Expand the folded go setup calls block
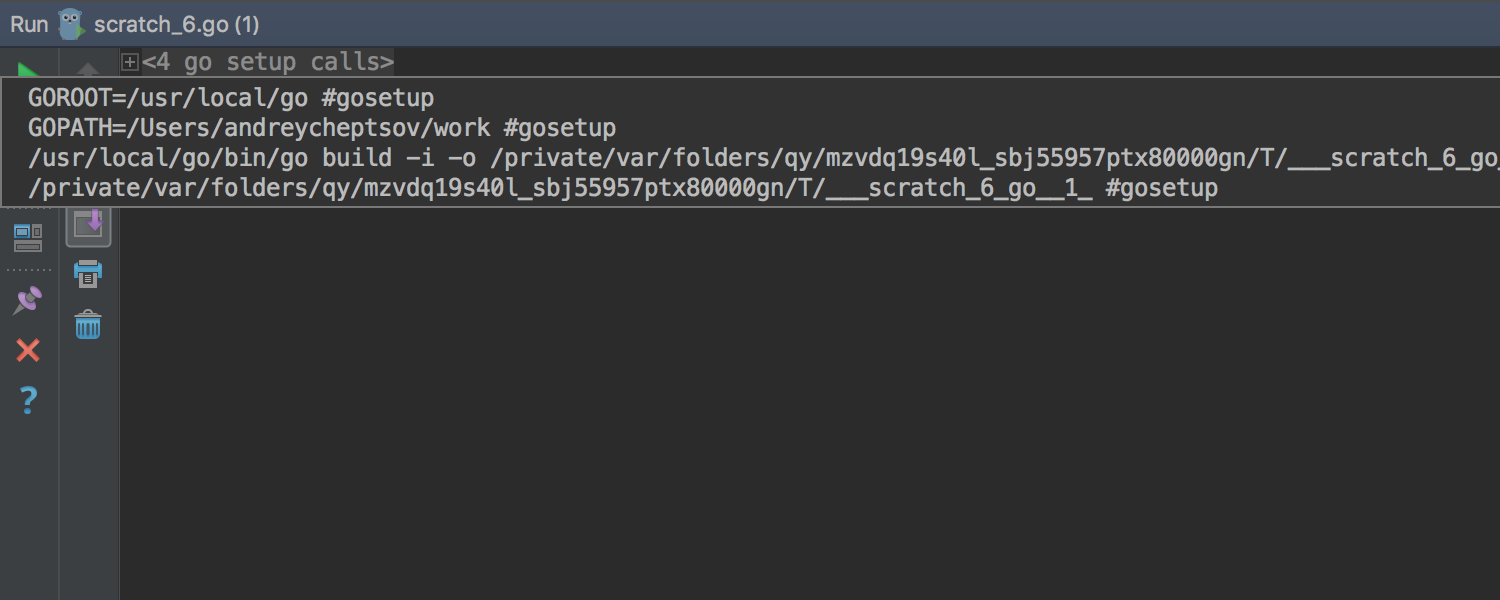This screenshot has height=600, width=1500. 129,63
